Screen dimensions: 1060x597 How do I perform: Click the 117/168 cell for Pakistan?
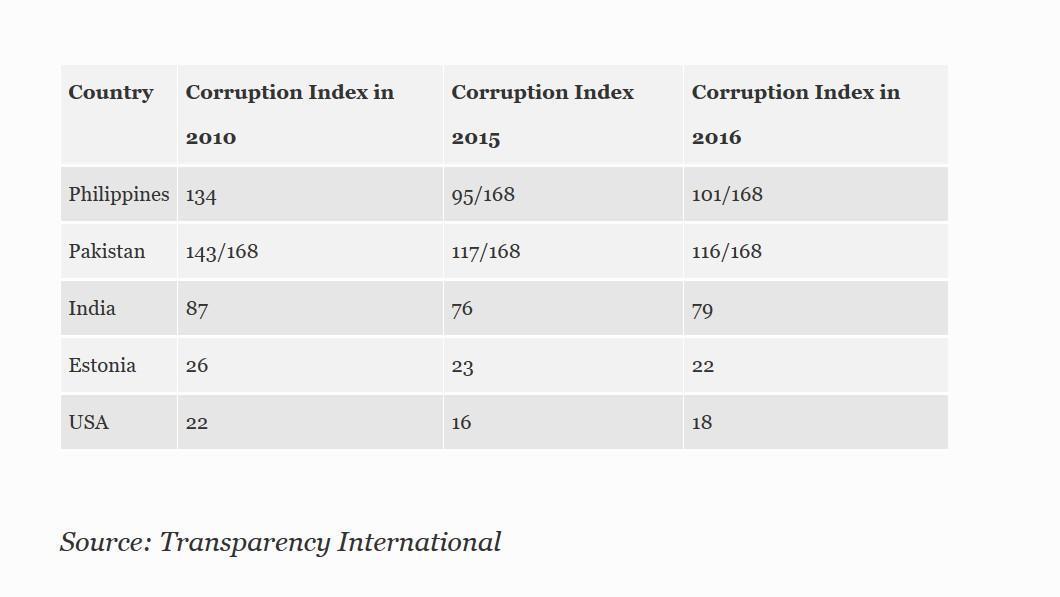486,251
